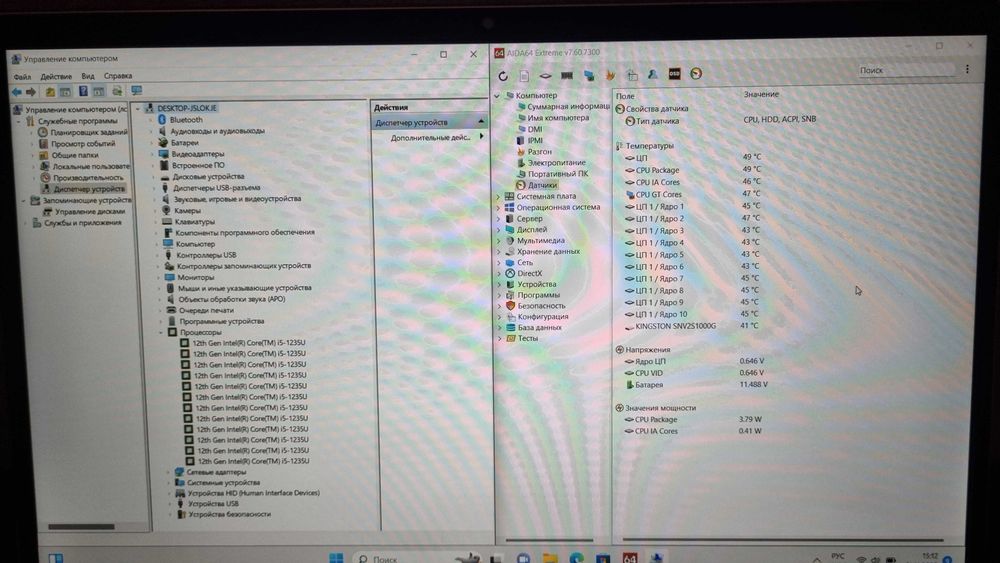Click the AIDA64 sensor gauge toolbar icon
This screenshot has height=563, width=1000.
(696, 73)
